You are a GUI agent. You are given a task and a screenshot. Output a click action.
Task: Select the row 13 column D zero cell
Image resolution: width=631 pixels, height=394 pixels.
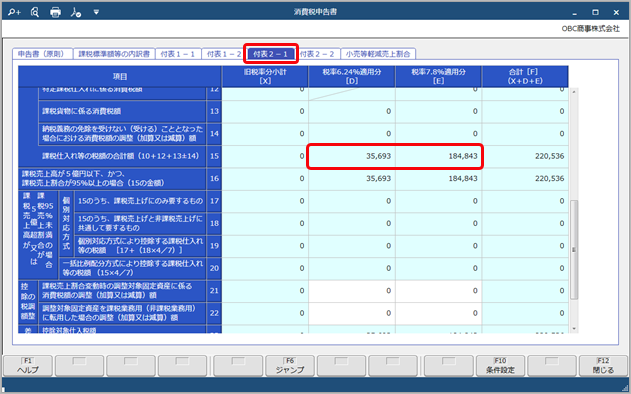(352, 111)
